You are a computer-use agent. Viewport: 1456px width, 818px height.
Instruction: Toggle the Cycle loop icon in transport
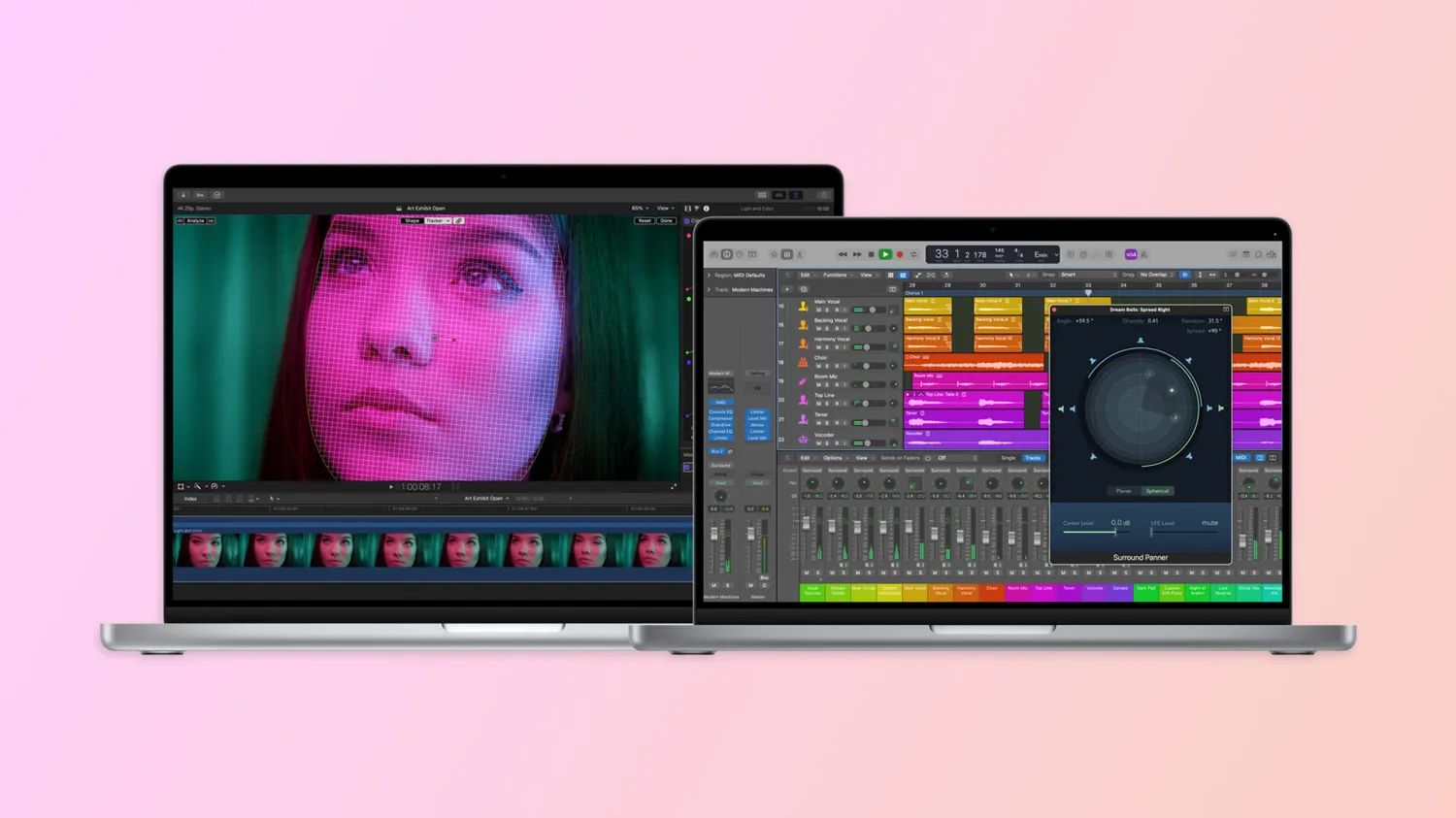coord(913,254)
